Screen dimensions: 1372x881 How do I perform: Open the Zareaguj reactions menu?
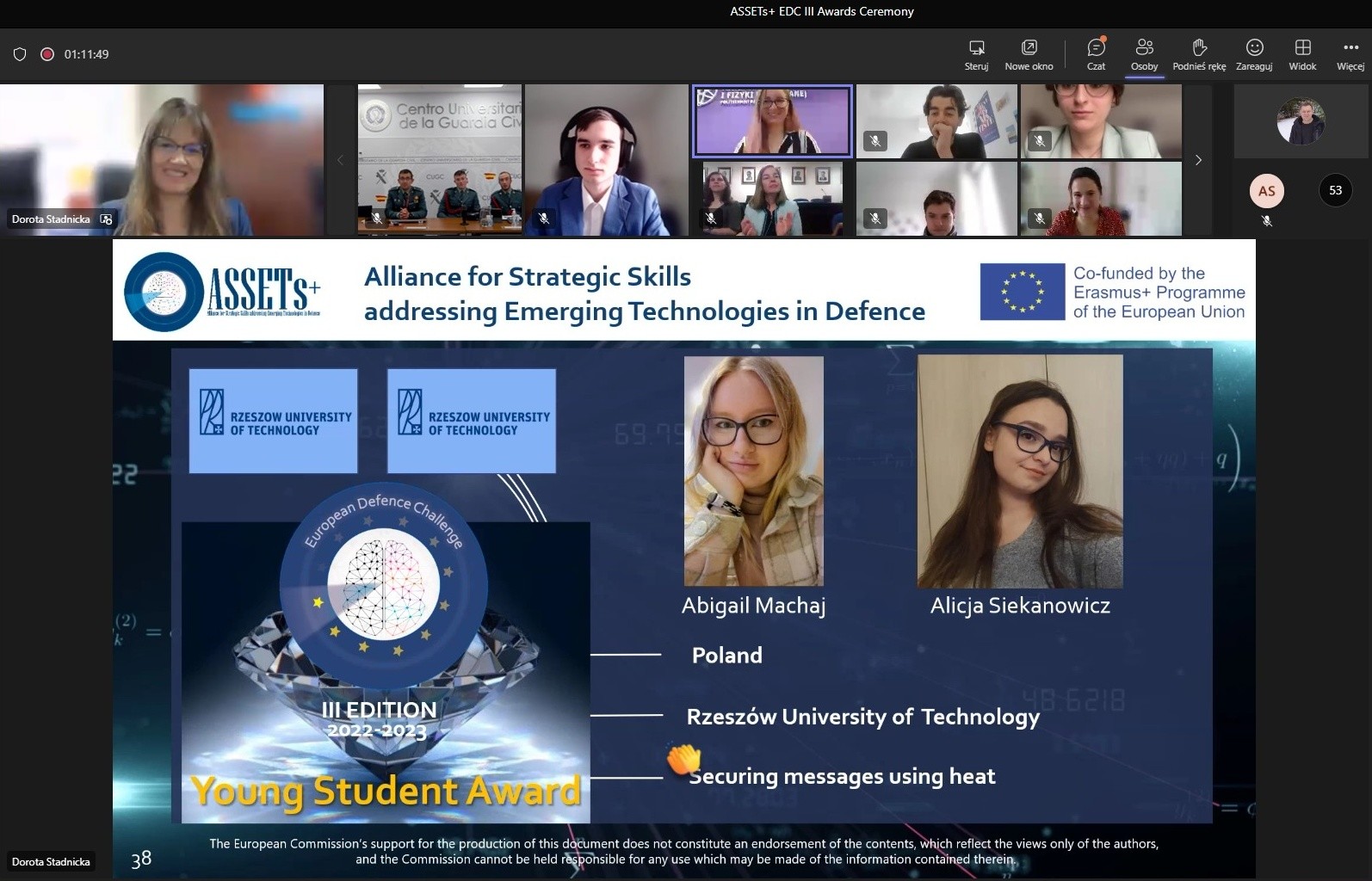[x=1254, y=54]
